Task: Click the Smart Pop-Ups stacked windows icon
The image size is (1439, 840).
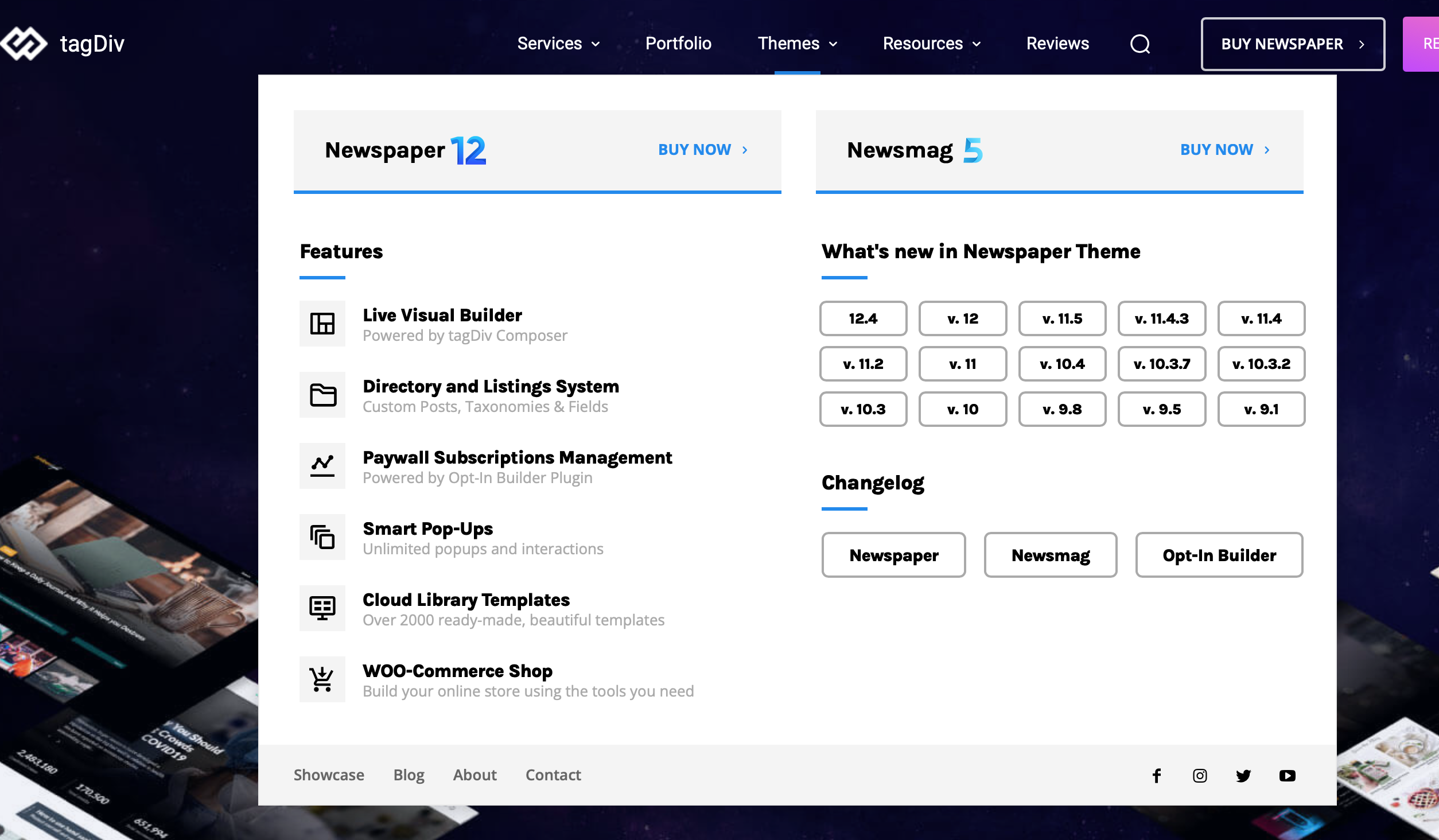Action: click(322, 537)
